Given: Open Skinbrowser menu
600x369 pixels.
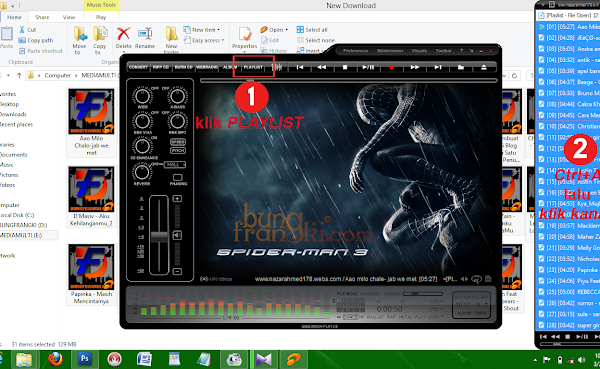Looking at the screenshot, I should pos(390,51).
